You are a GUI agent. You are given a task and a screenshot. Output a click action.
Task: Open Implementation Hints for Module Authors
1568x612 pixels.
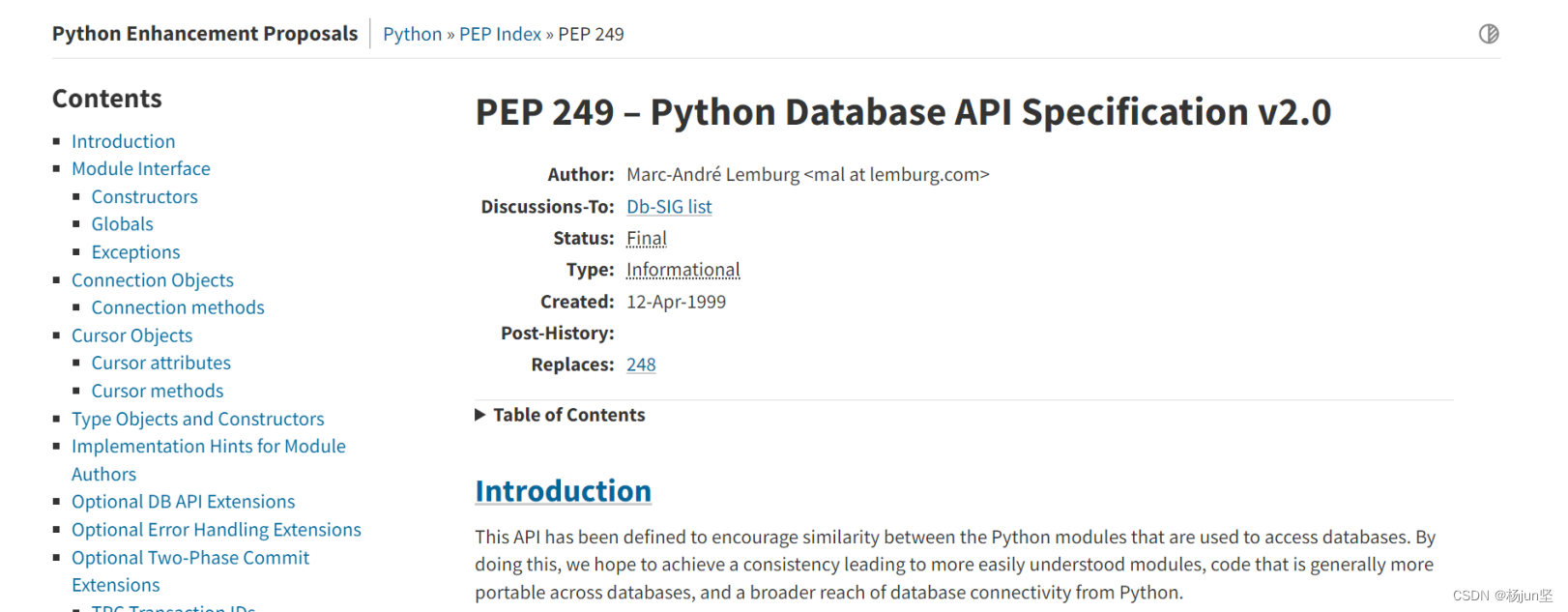(x=208, y=460)
